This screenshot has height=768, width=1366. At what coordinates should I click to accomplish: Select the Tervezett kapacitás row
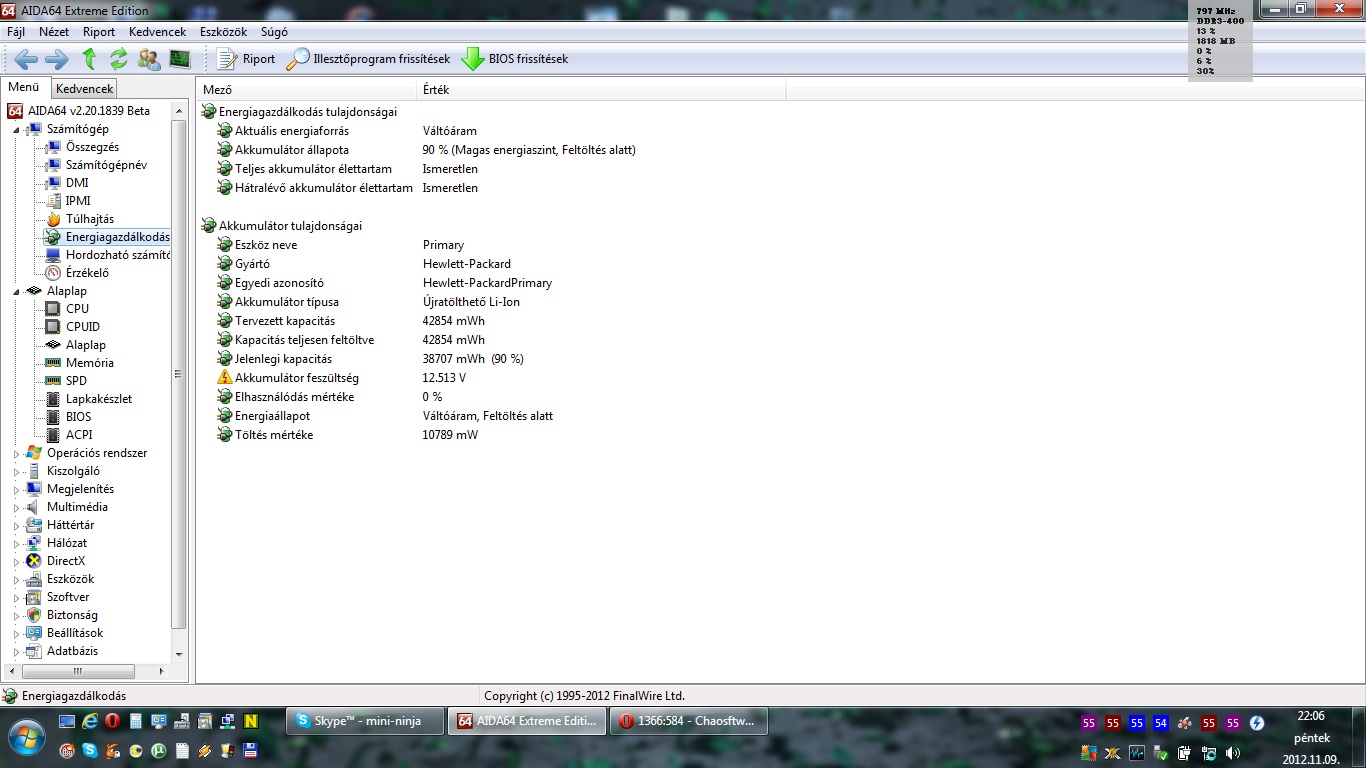point(351,321)
